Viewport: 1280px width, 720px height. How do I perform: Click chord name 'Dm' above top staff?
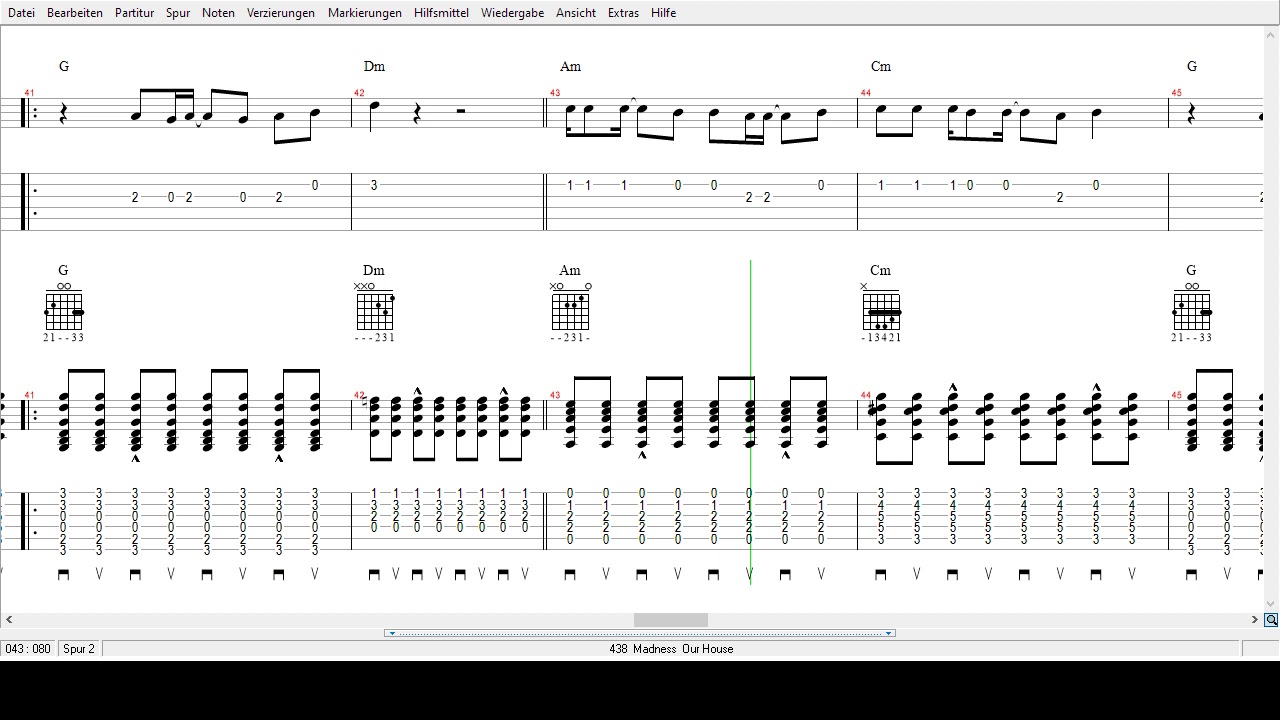[374, 67]
